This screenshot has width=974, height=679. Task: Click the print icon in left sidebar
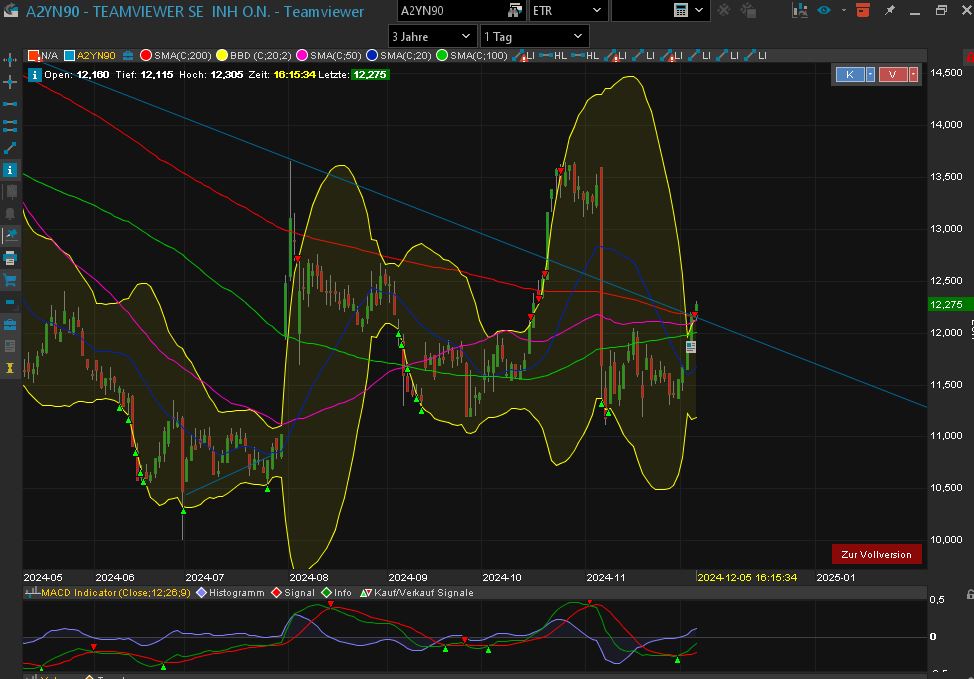coord(10,258)
